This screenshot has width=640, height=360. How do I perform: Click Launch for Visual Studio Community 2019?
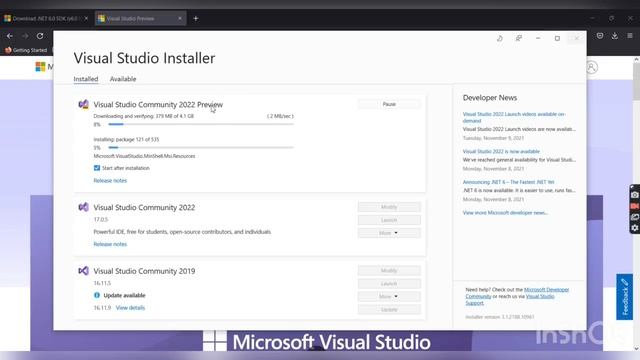pos(389,284)
